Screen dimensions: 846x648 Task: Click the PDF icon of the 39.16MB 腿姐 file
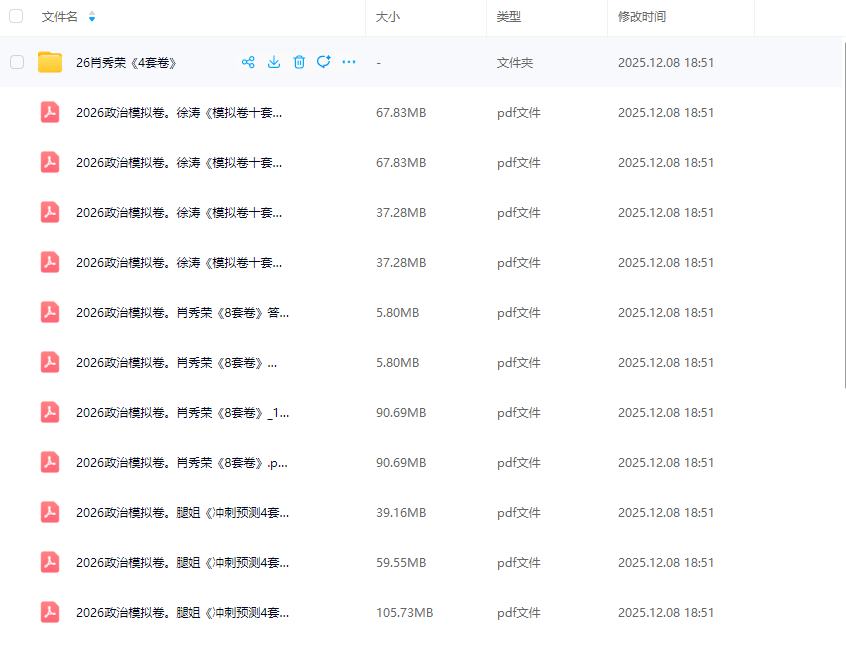coord(50,512)
